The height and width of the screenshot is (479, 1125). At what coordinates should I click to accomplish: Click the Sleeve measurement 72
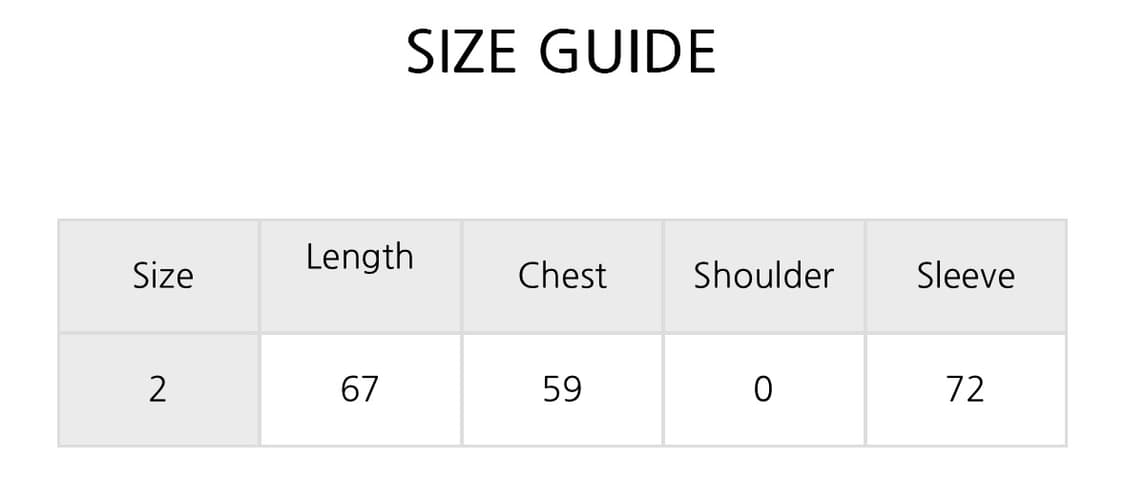coord(965,388)
